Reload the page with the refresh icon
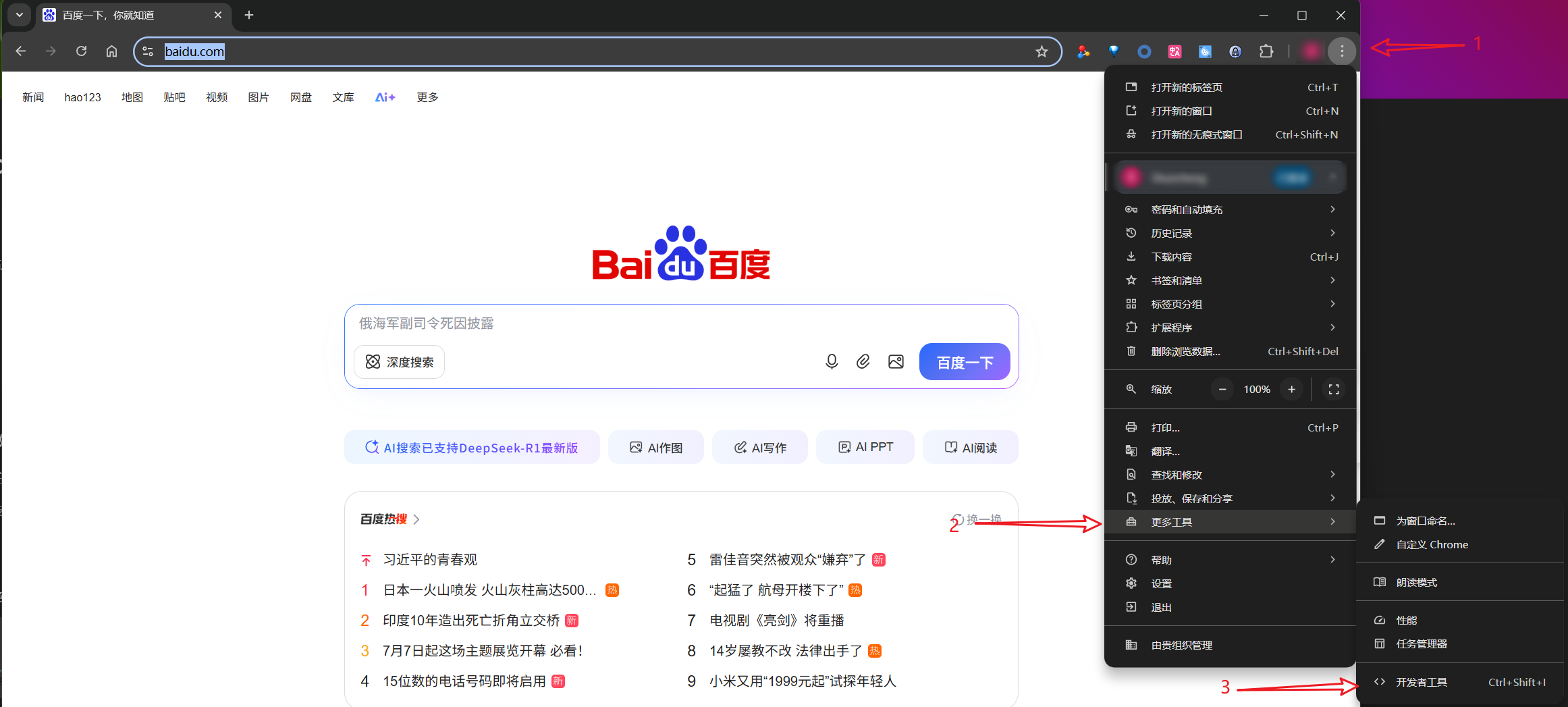The width and height of the screenshot is (1568, 707). pos(82,51)
